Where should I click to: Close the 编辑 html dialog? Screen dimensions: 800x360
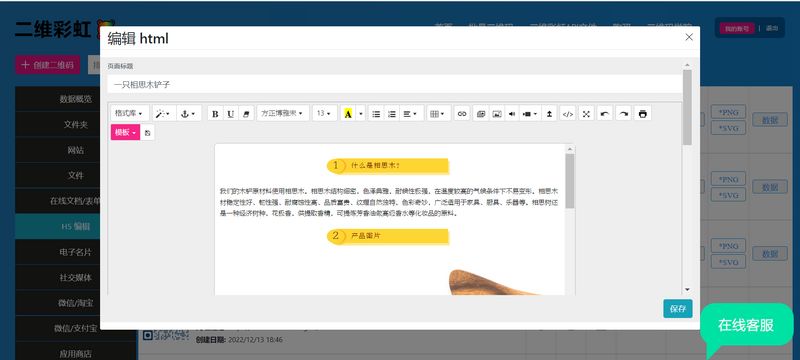[689, 37]
